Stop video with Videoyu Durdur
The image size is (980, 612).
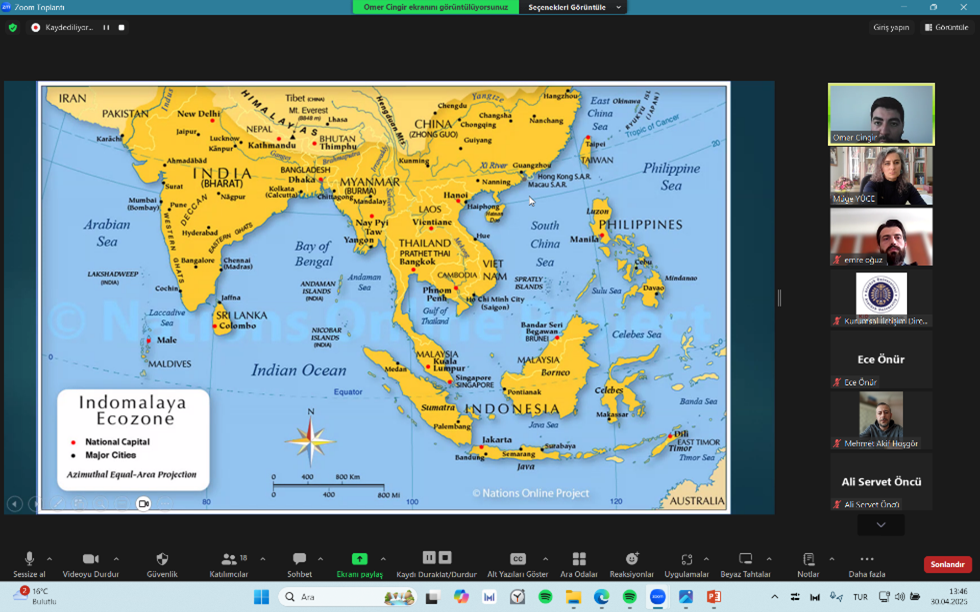point(91,564)
